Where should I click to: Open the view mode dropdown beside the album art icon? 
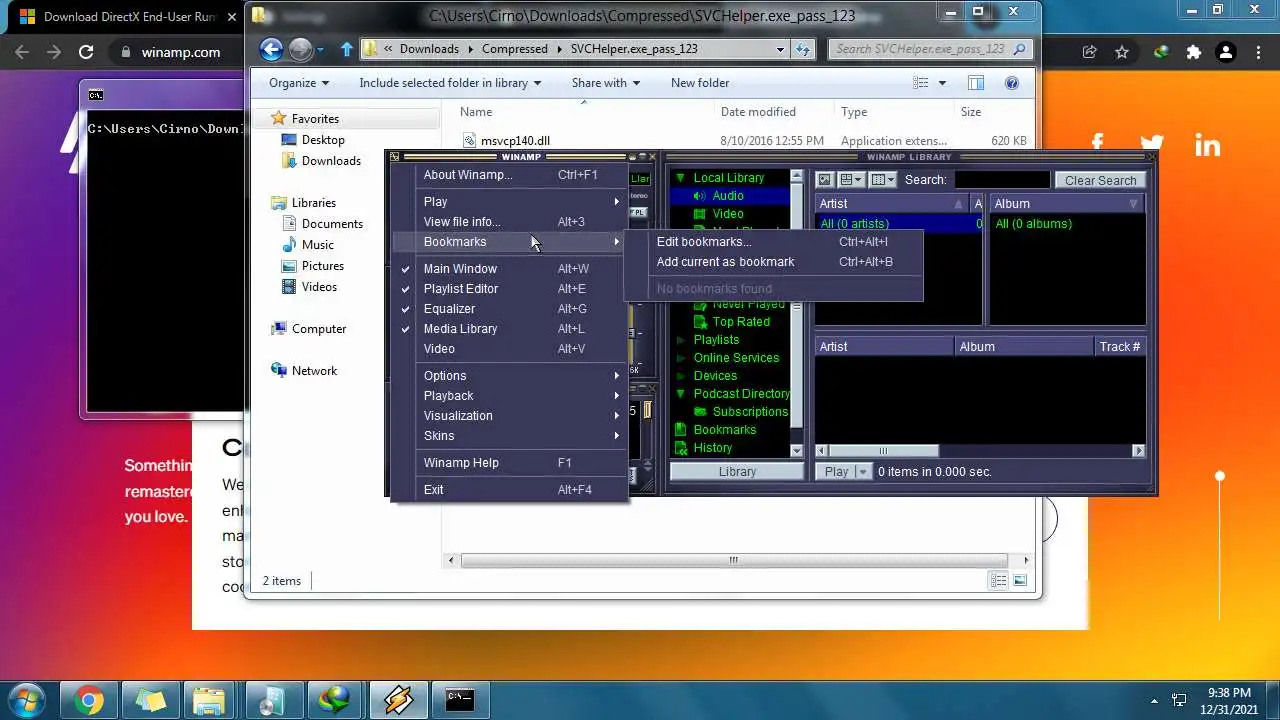(x=851, y=180)
